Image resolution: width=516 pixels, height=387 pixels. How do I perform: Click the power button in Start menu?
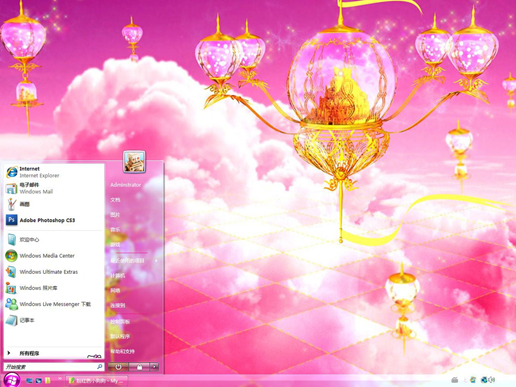(x=118, y=367)
